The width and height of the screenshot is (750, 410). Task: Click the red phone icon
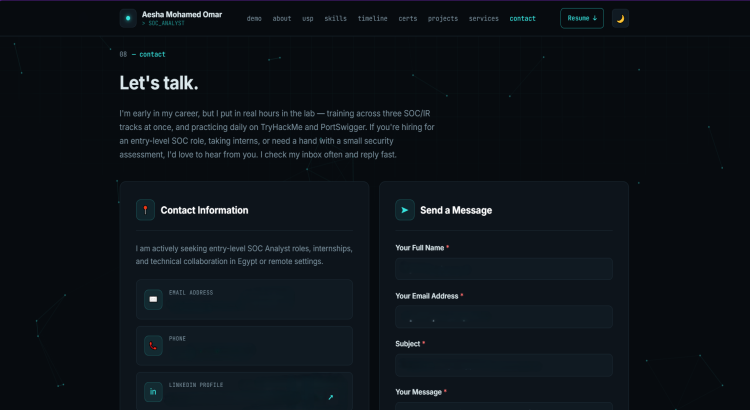pyautogui.click(x=153, y=345)
